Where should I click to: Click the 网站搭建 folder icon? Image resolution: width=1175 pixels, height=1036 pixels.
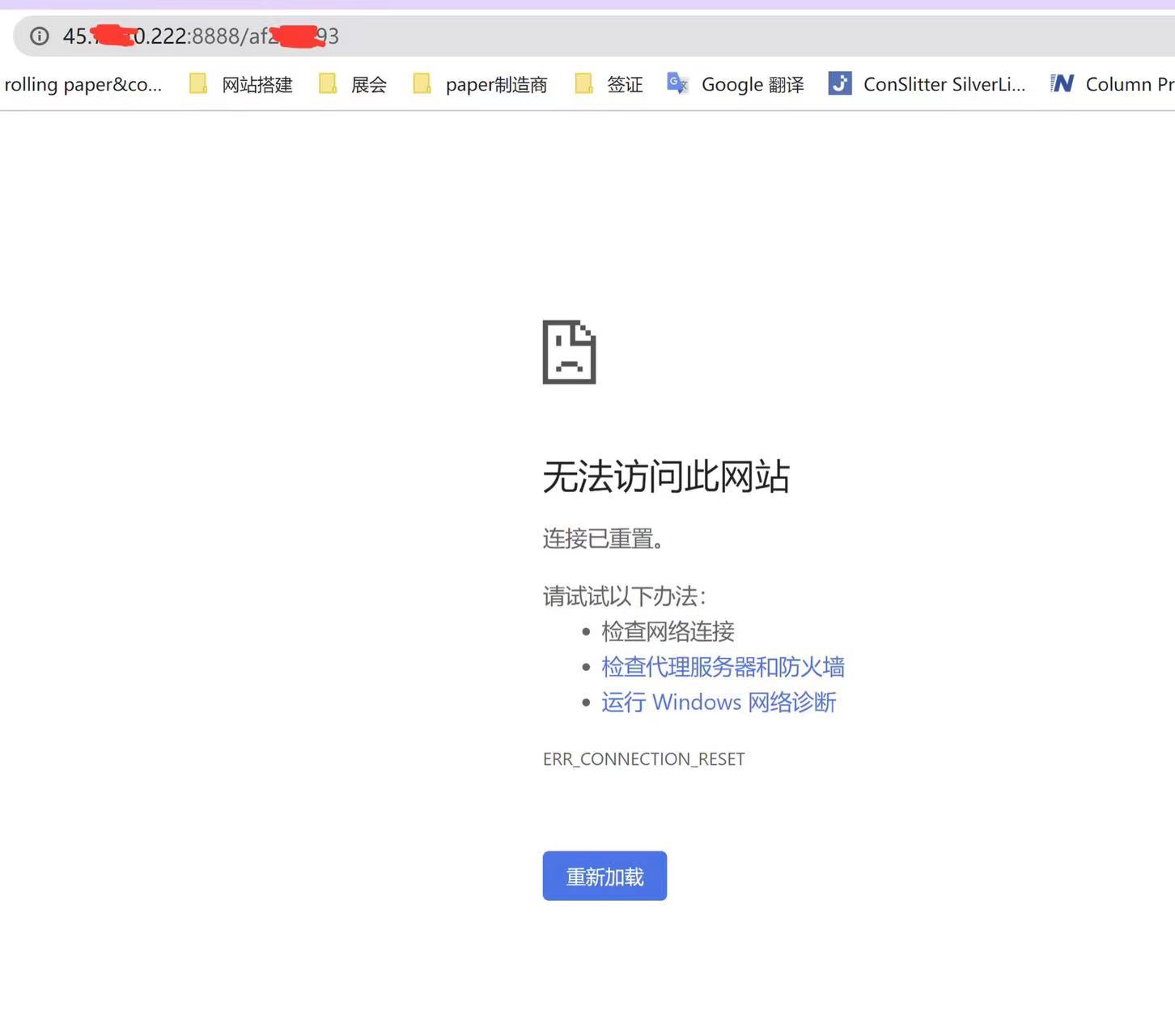tap(198, 83)
